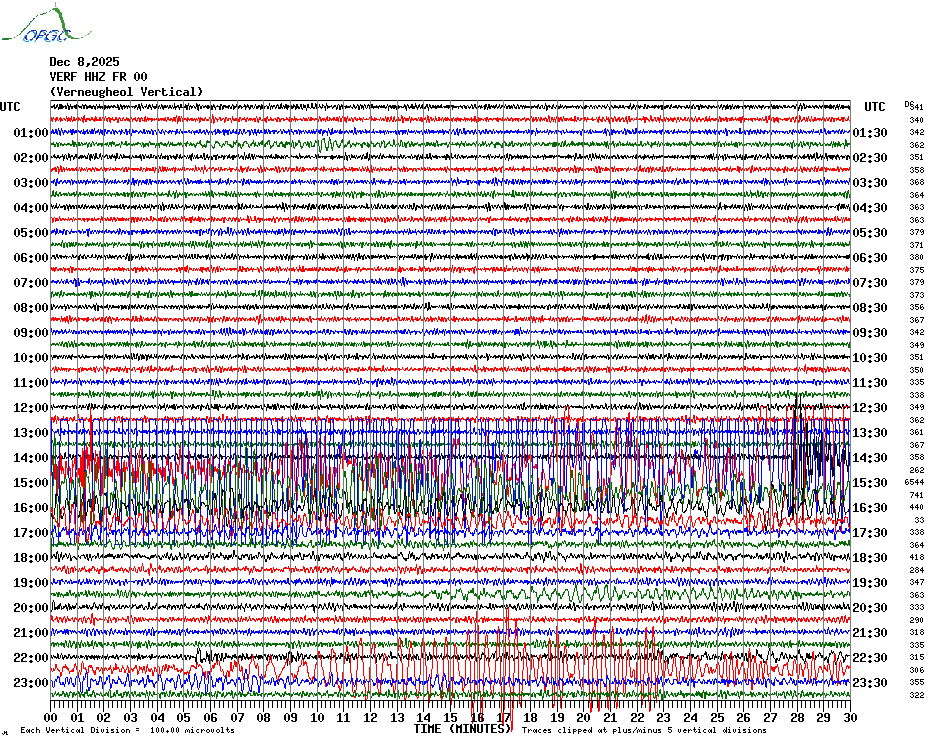Viewport: 930px width, 744px height.
Task: Select the 01:00 hour label on left axis
Action: pyautogui.click(x=31, y=133)
